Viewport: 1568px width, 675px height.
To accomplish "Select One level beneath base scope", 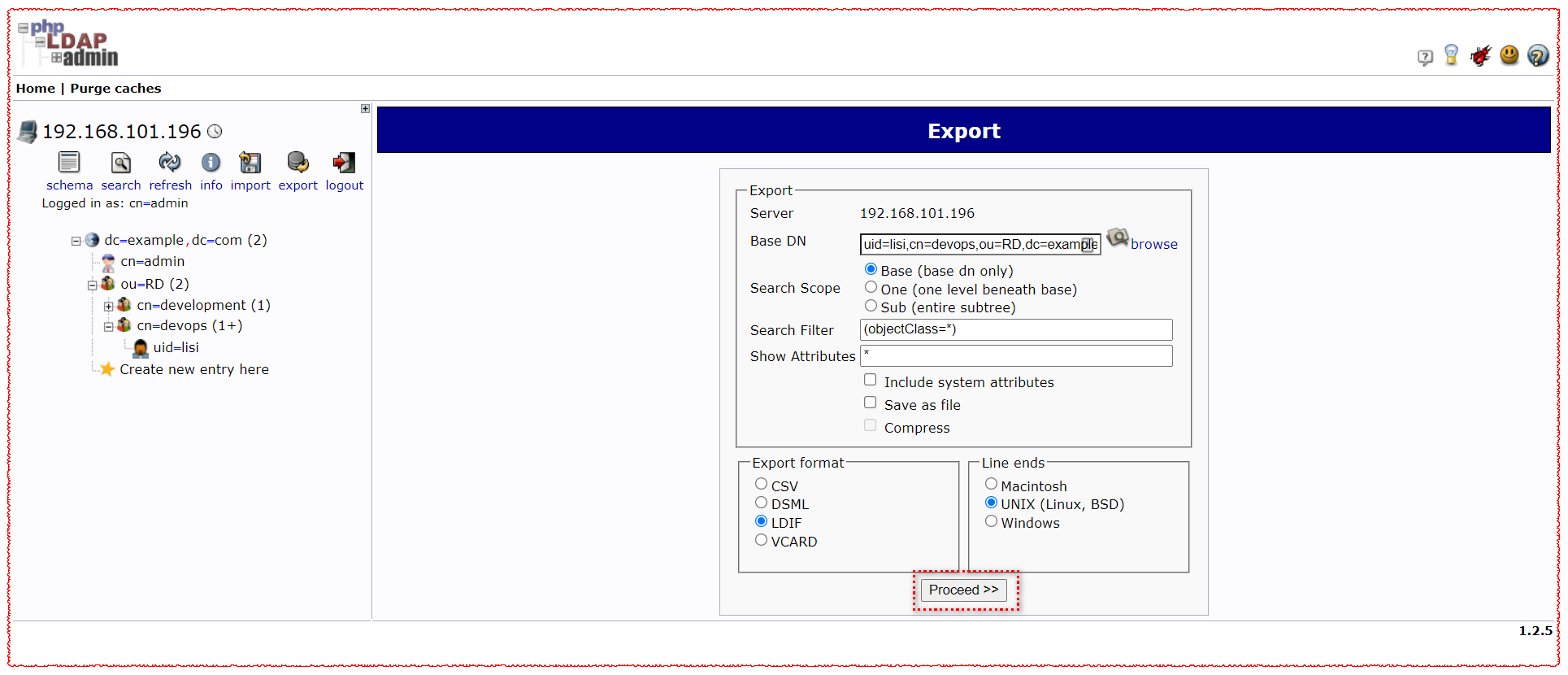I will click(871, 287).
